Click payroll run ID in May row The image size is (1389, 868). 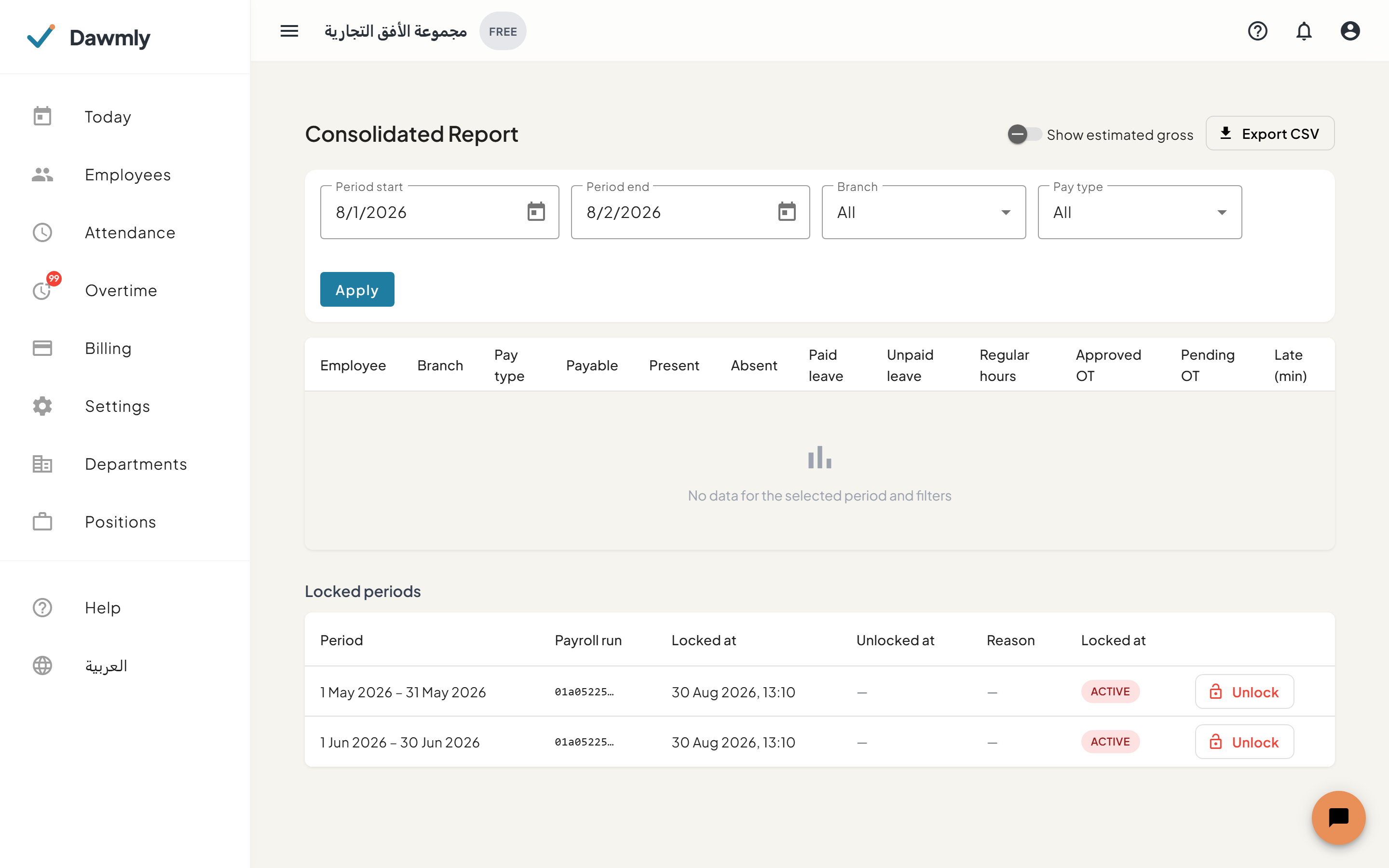585,692
